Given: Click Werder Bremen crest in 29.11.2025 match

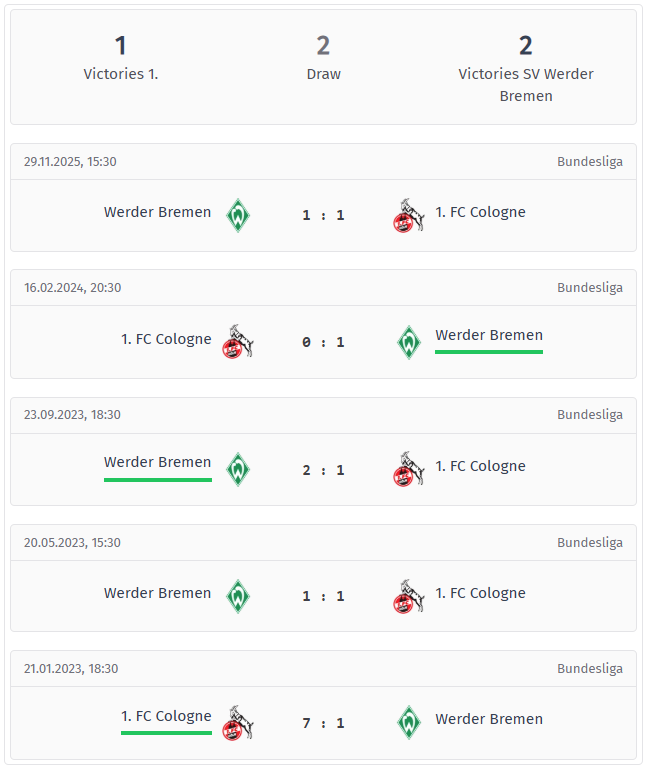Looking at the screenshot, I should (237, 215).
